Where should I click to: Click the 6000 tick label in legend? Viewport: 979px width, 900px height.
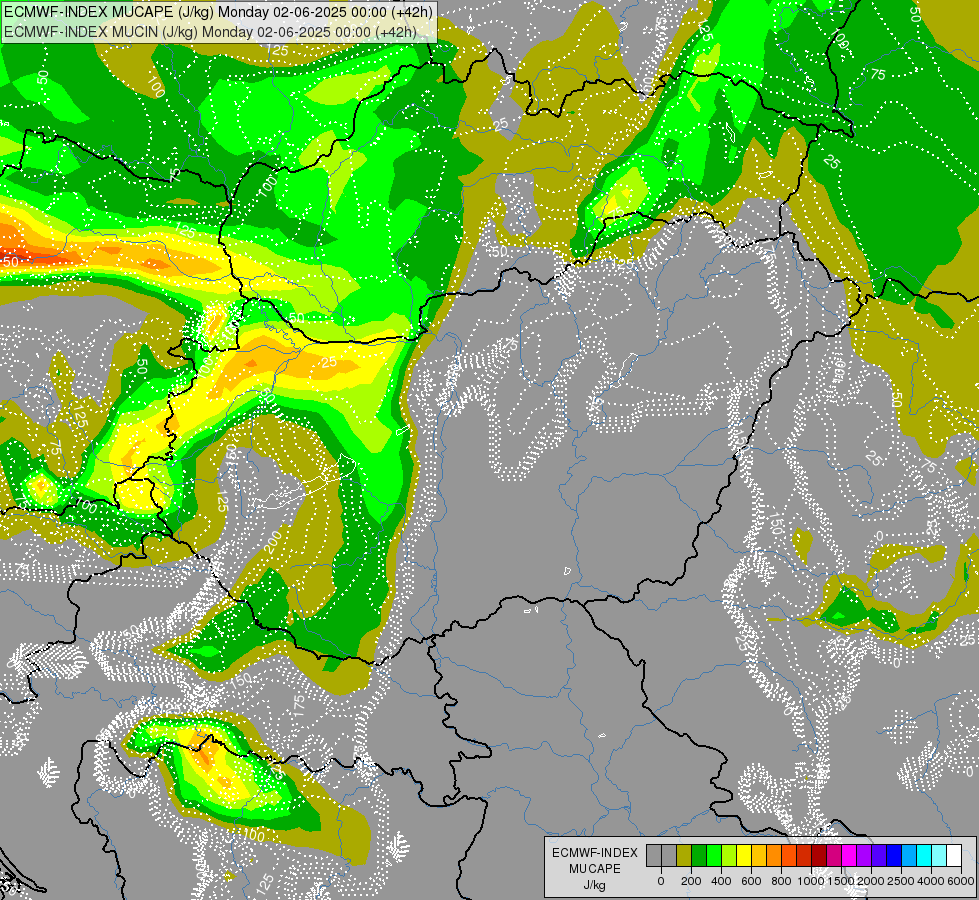click(961, 881)
